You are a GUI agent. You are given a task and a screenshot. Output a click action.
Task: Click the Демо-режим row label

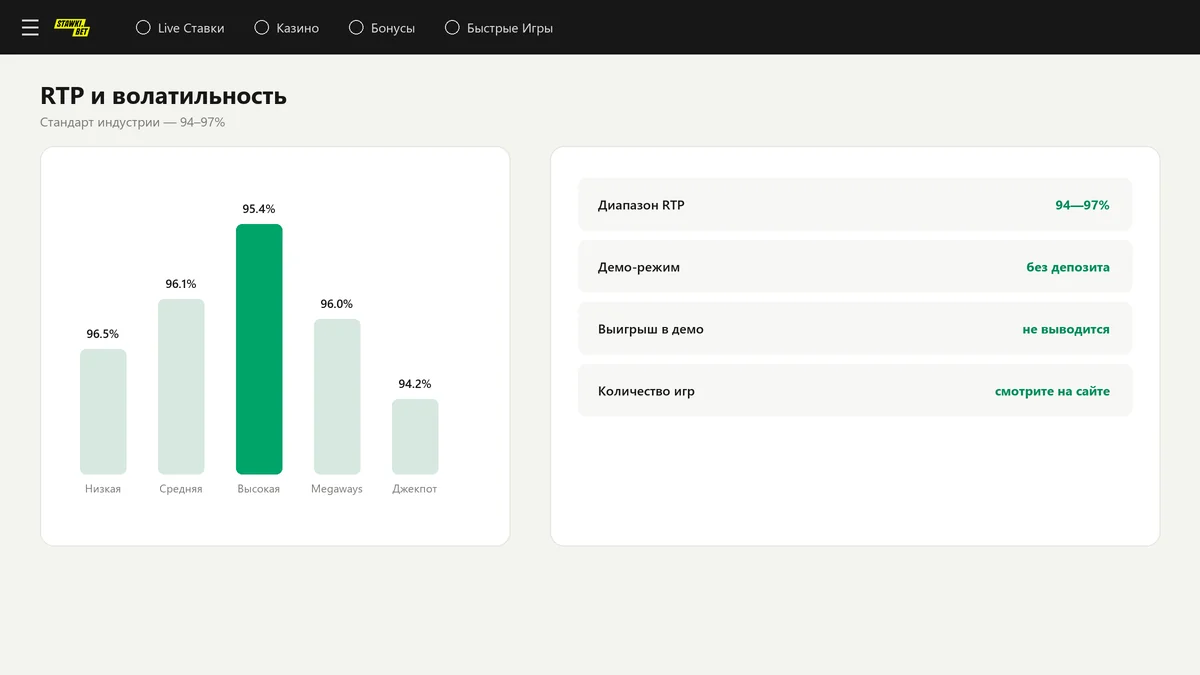coord(639,267)
